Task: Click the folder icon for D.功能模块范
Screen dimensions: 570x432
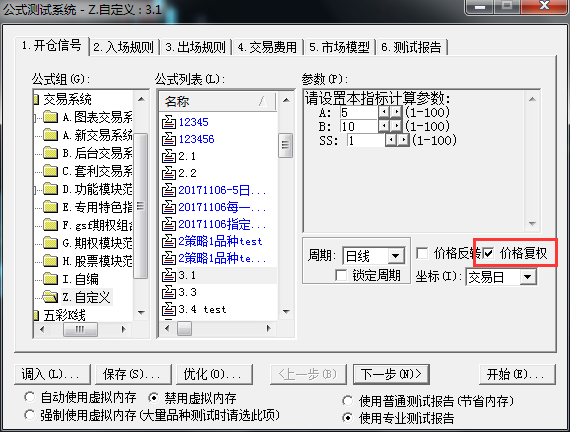Action: [51, 189]
